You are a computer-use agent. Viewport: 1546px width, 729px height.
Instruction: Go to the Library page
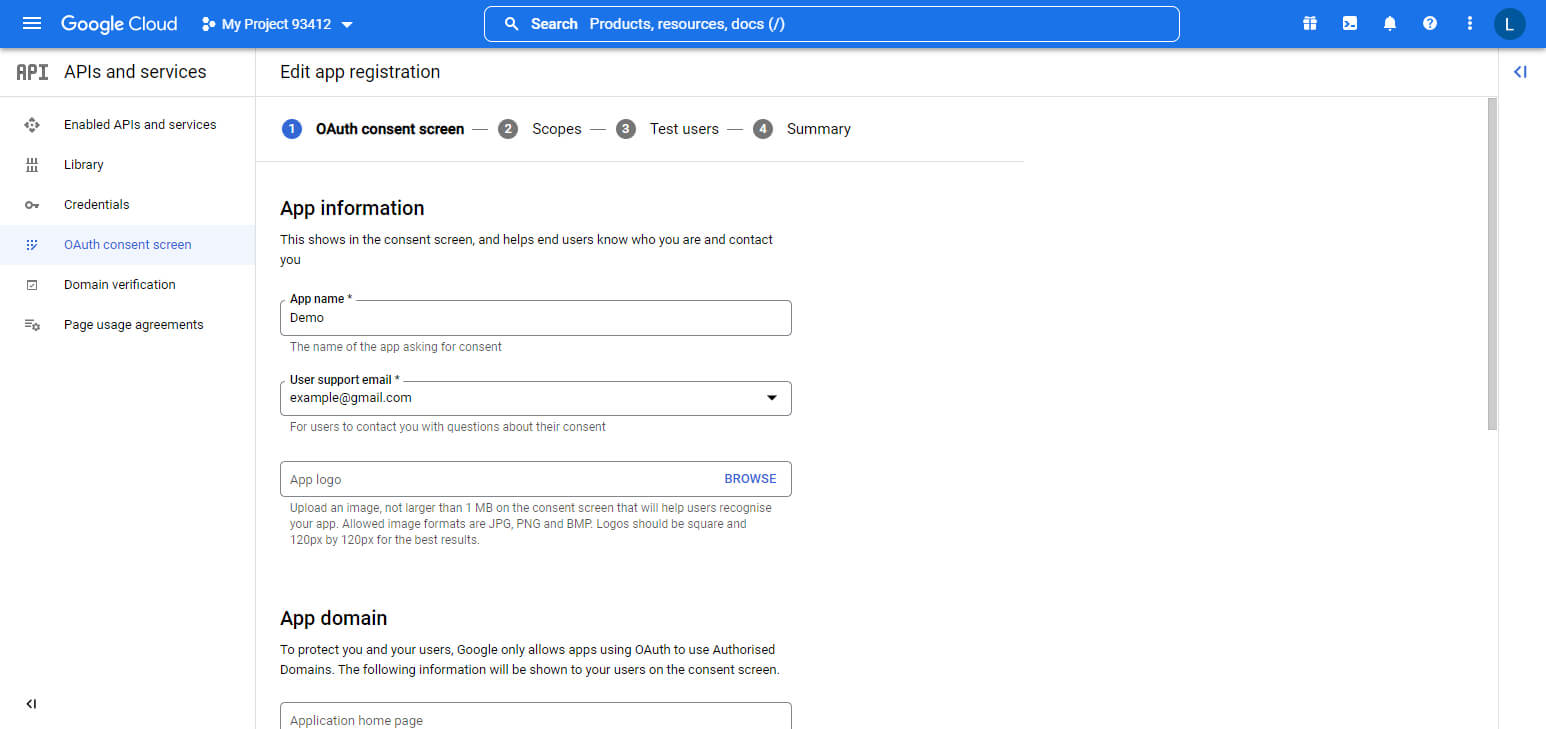pyautogui.click(x=84, y=165)
